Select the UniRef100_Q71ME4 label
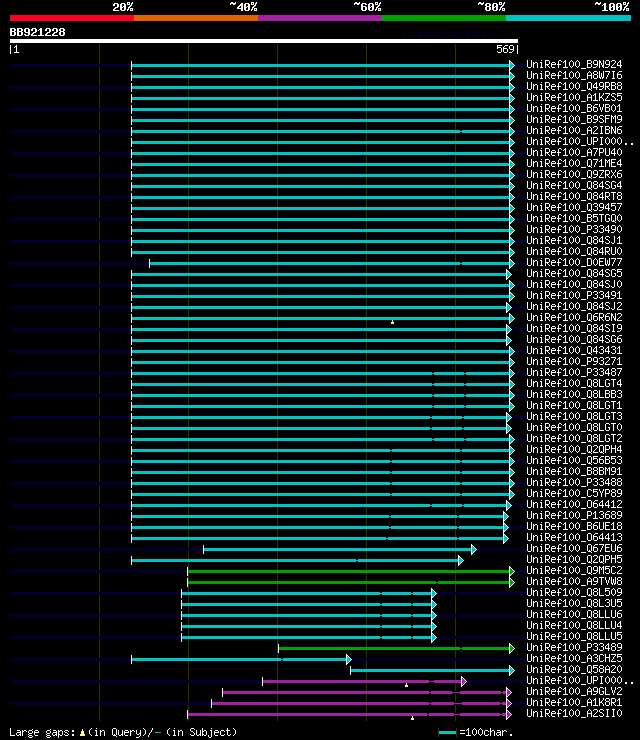 coord(574,163)
